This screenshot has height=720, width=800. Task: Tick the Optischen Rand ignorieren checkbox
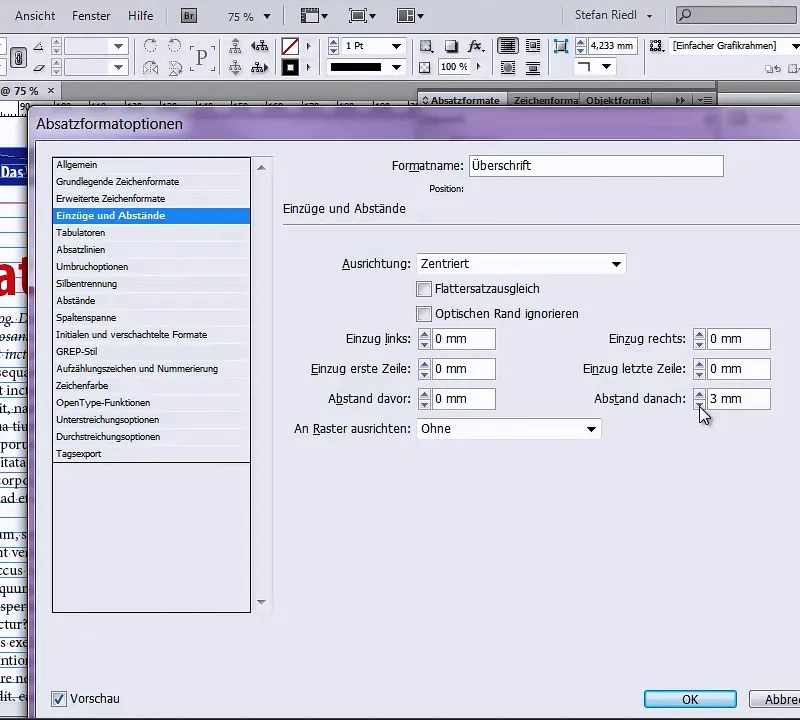pyautogui.click(x=424, y=314)
